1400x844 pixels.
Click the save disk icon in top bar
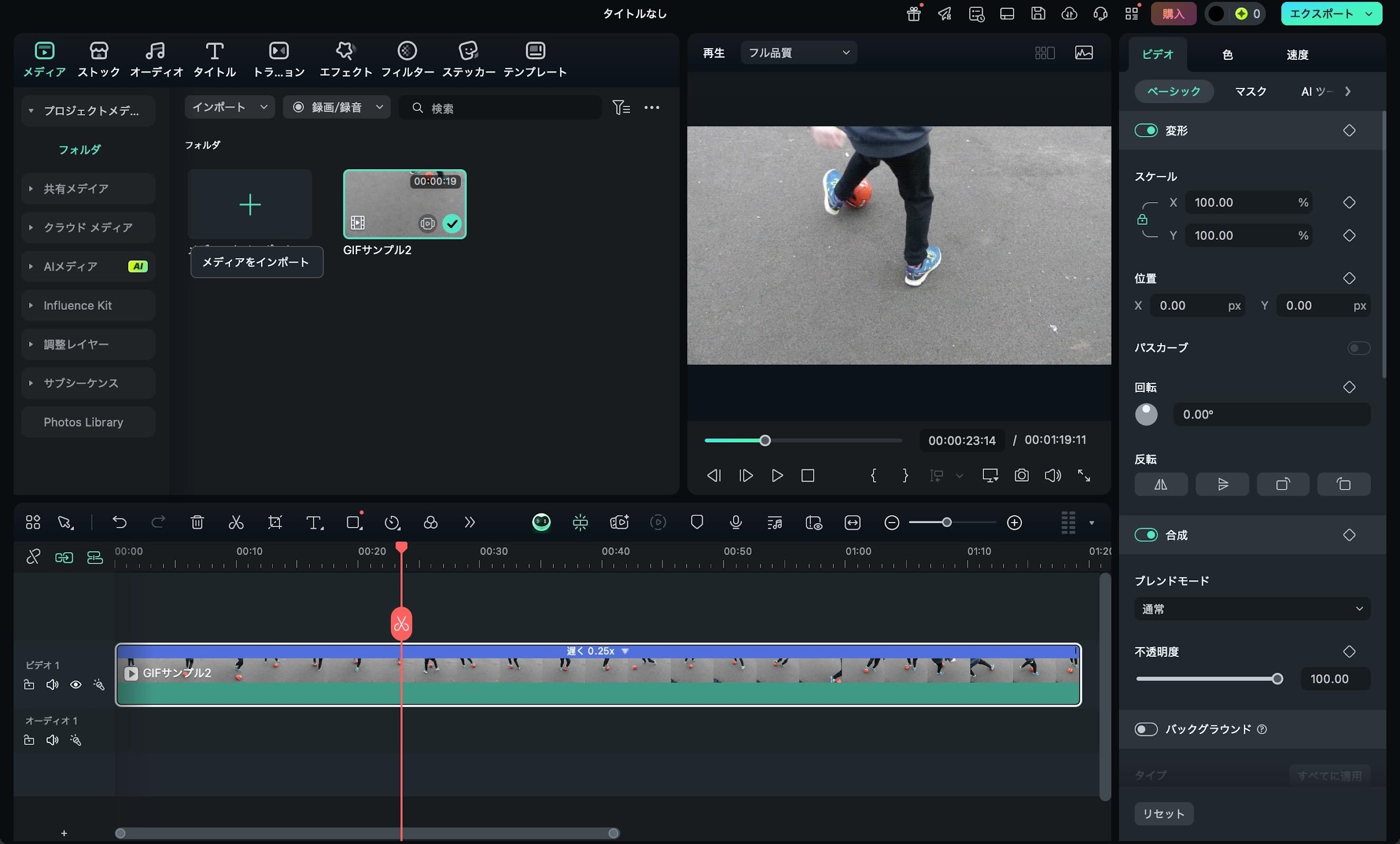[x=1038, y=13]
